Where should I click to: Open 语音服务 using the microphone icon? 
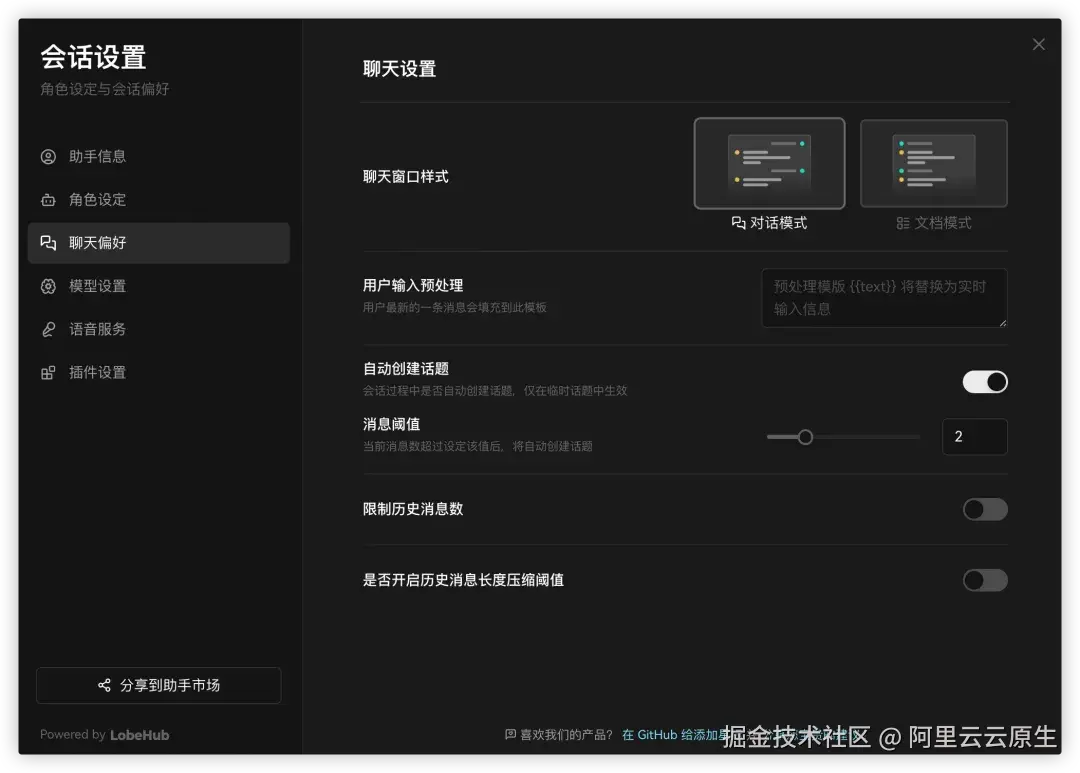(x=48, y=329)
